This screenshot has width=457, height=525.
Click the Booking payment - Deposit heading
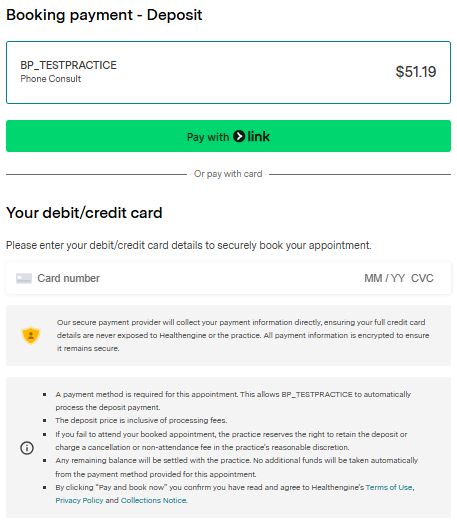(104, 15)
